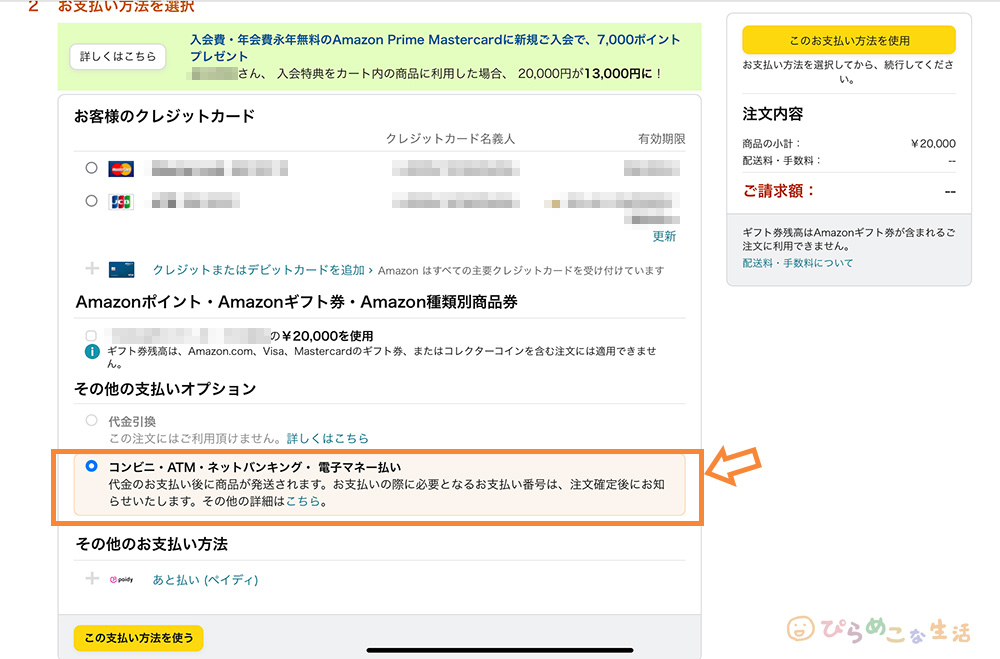Click the クレジットカード名義人 column header
1000x659 pixels.
pos(450,138)
